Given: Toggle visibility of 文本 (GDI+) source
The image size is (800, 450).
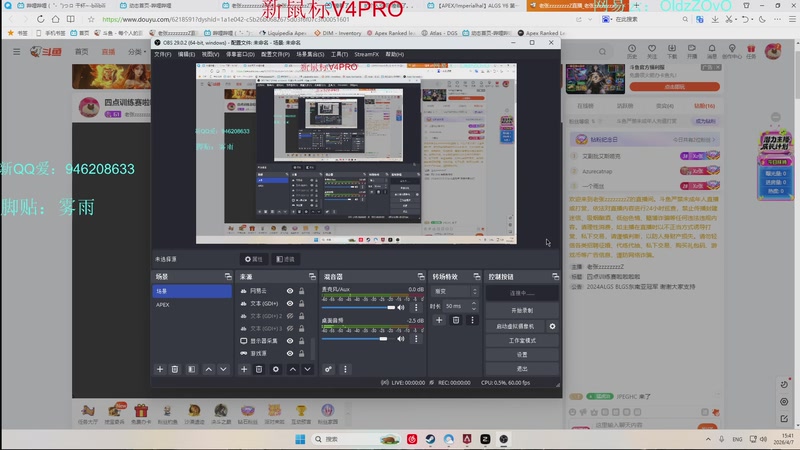Looking at the screenshot, I should pyautogui.click(x=290, y=304).
